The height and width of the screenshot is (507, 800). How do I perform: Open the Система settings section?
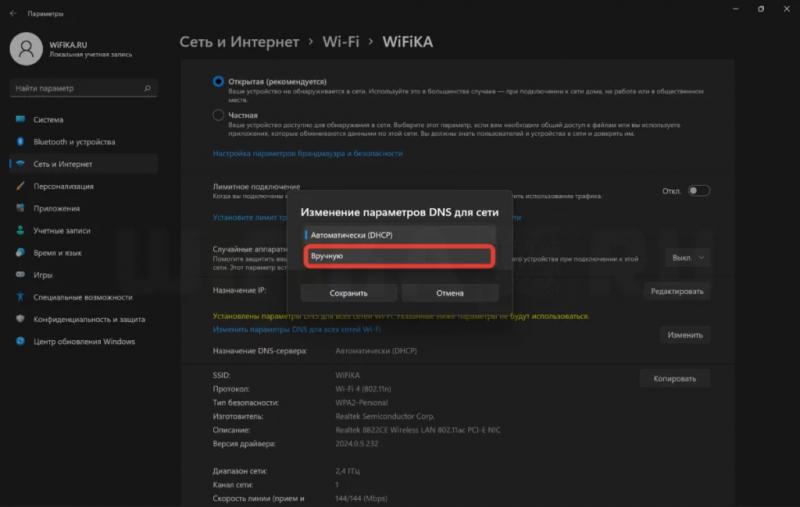(48, 120)
